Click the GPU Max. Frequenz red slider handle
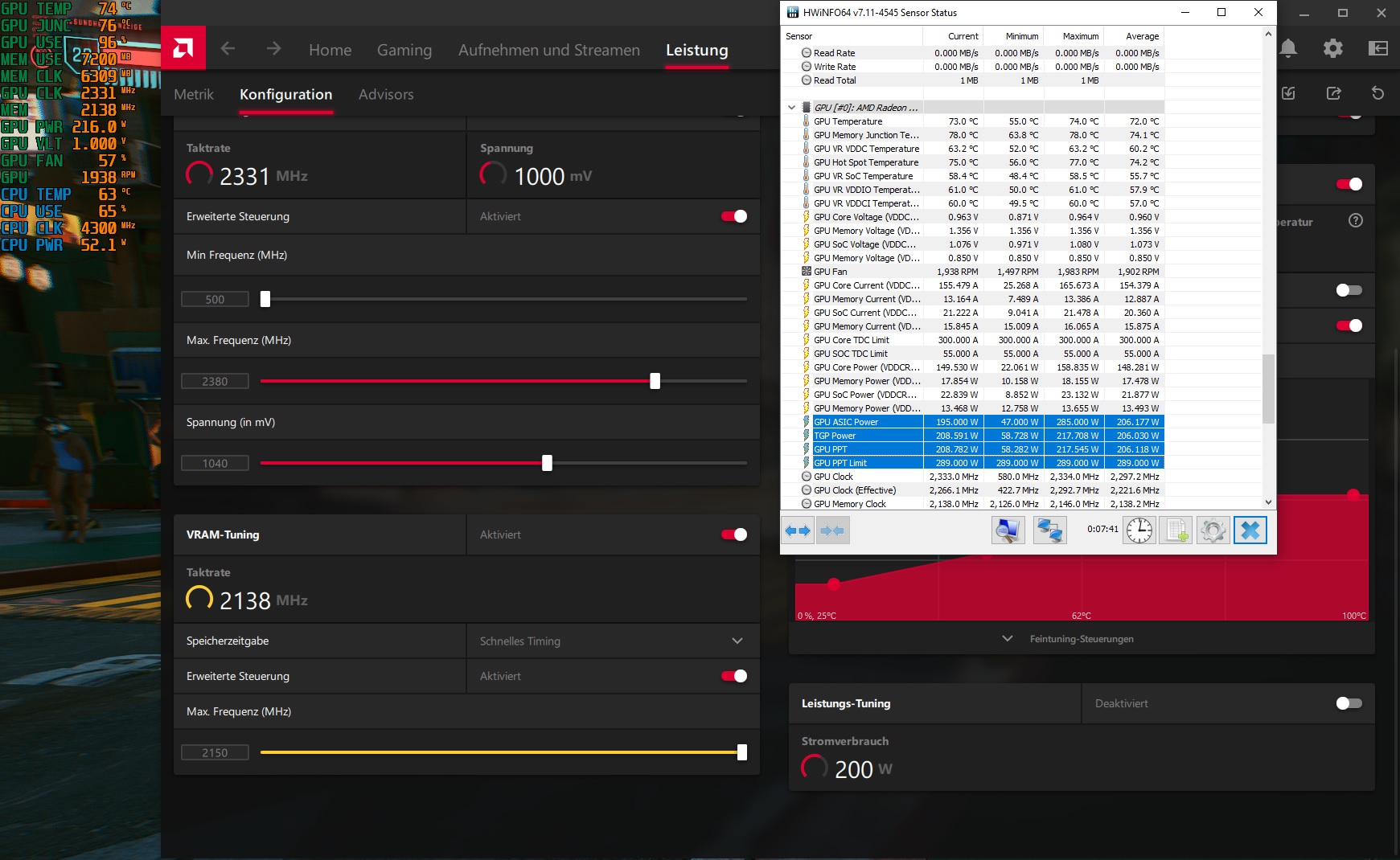The width and height of the screenshot is (1400, 860). coord(655,381)
